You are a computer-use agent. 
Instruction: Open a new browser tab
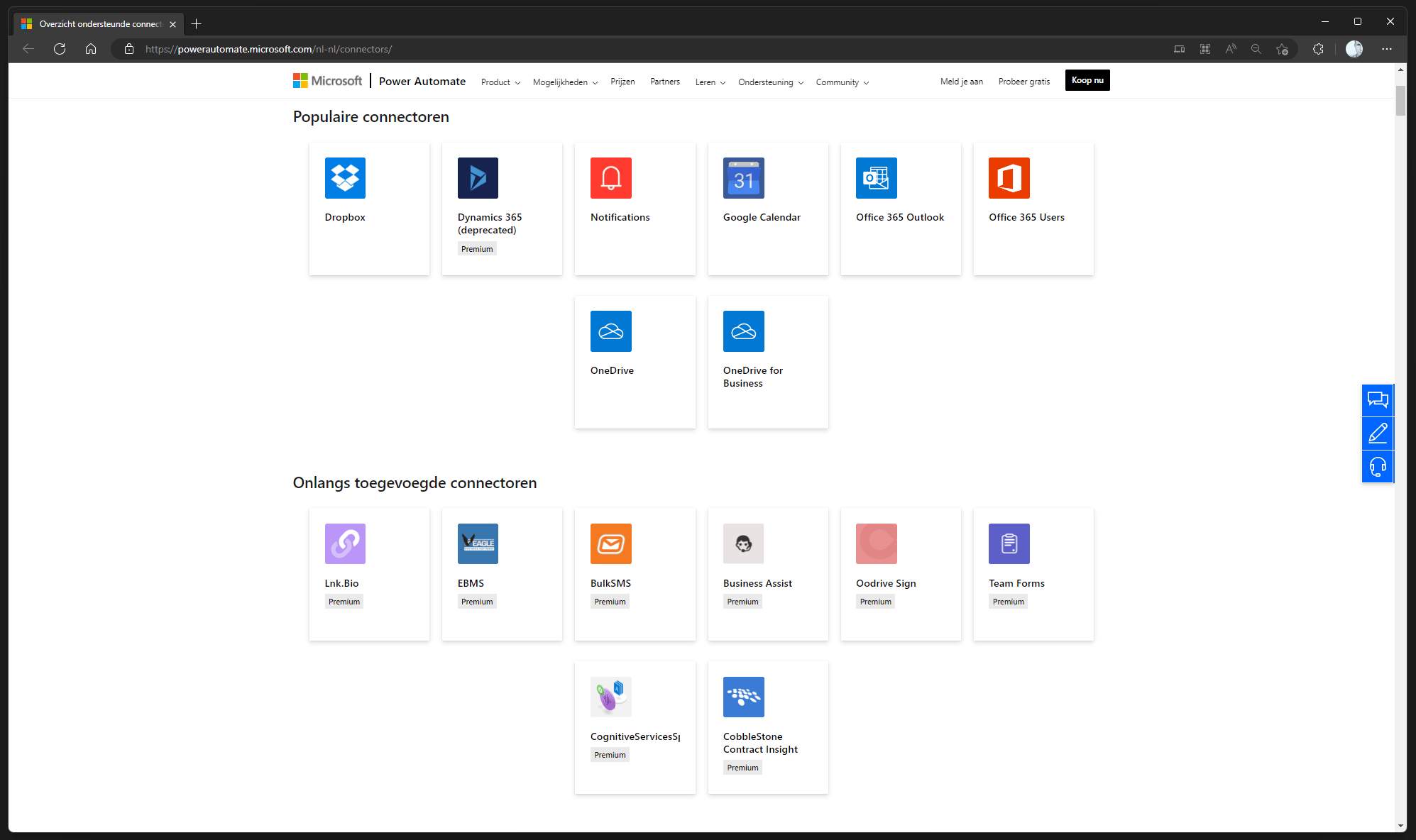pyautogui.click(x=197, y=24)
